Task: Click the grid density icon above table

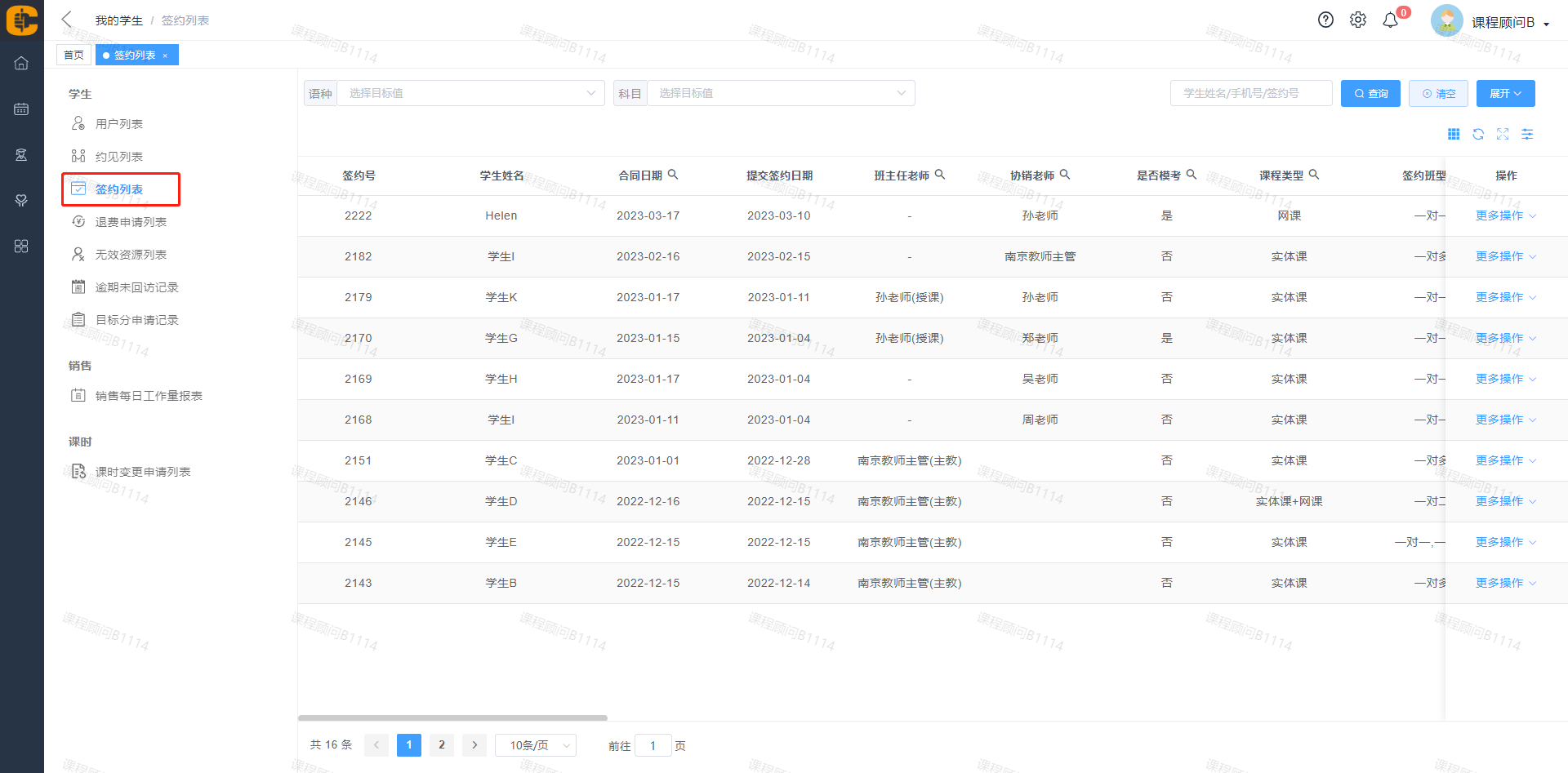Action: pos(1454,134)
